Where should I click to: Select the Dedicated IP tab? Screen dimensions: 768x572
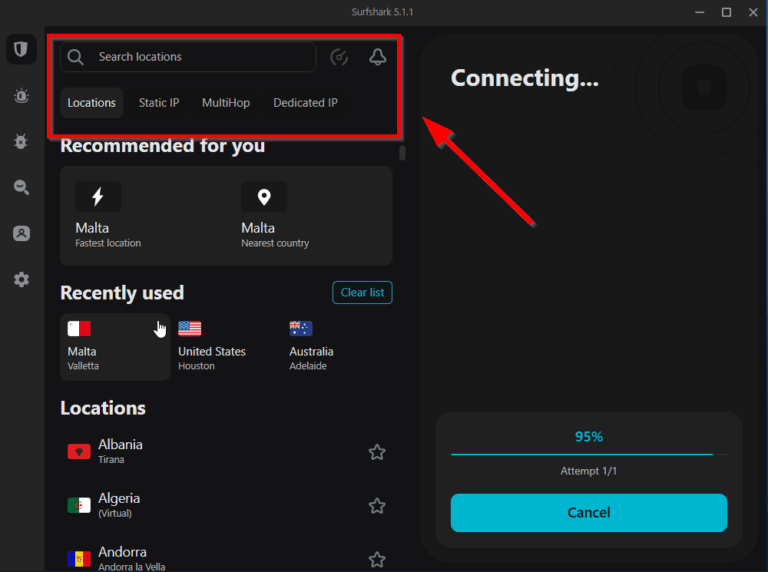305,103
